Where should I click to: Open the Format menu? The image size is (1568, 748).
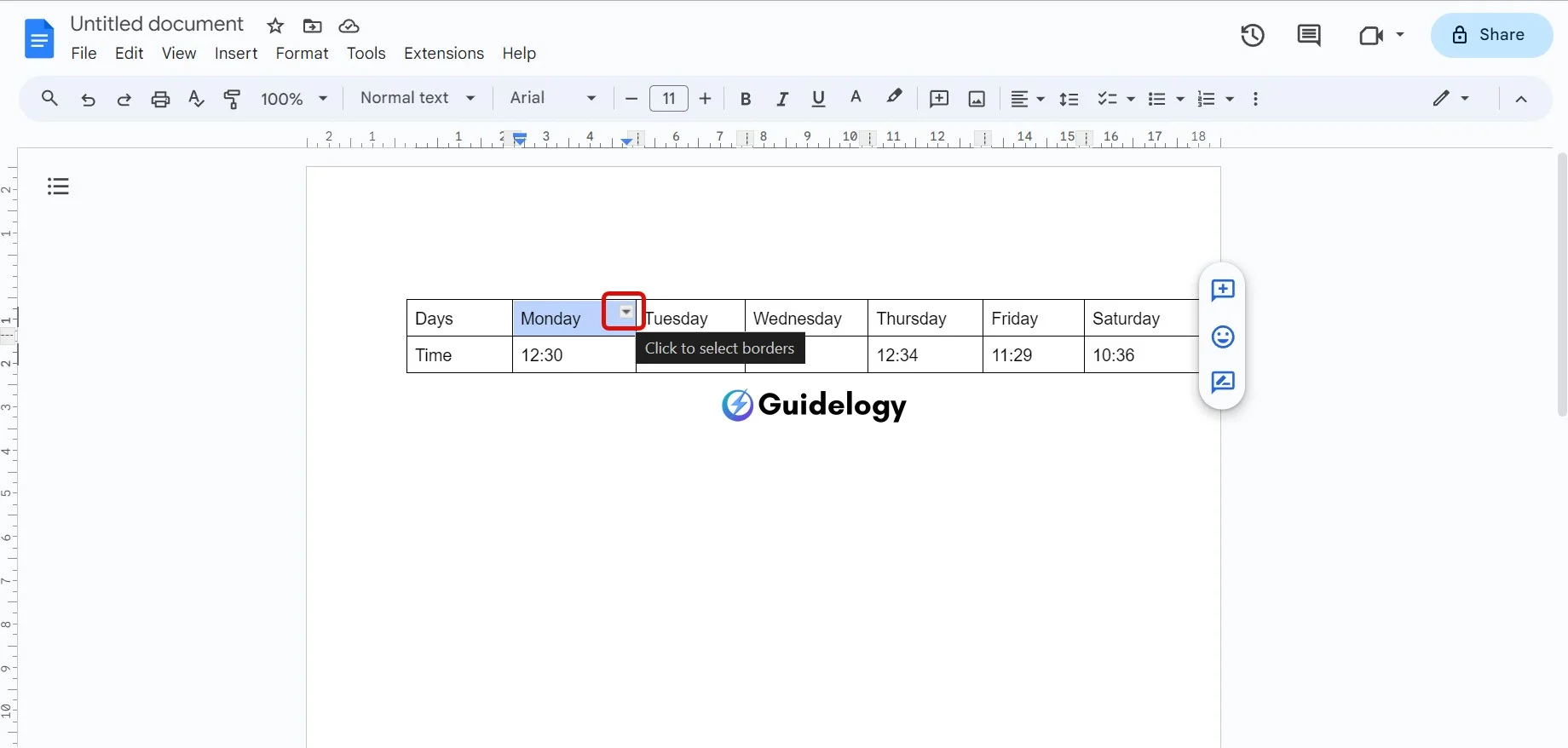tap(302, 53)
